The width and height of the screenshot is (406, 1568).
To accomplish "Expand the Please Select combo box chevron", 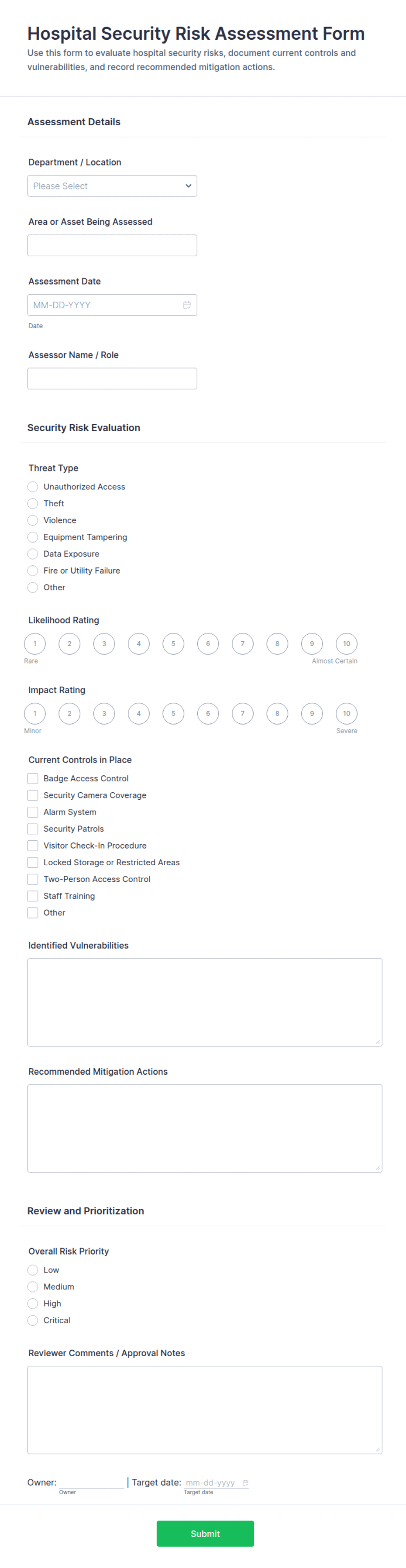I will pos(189,186).
